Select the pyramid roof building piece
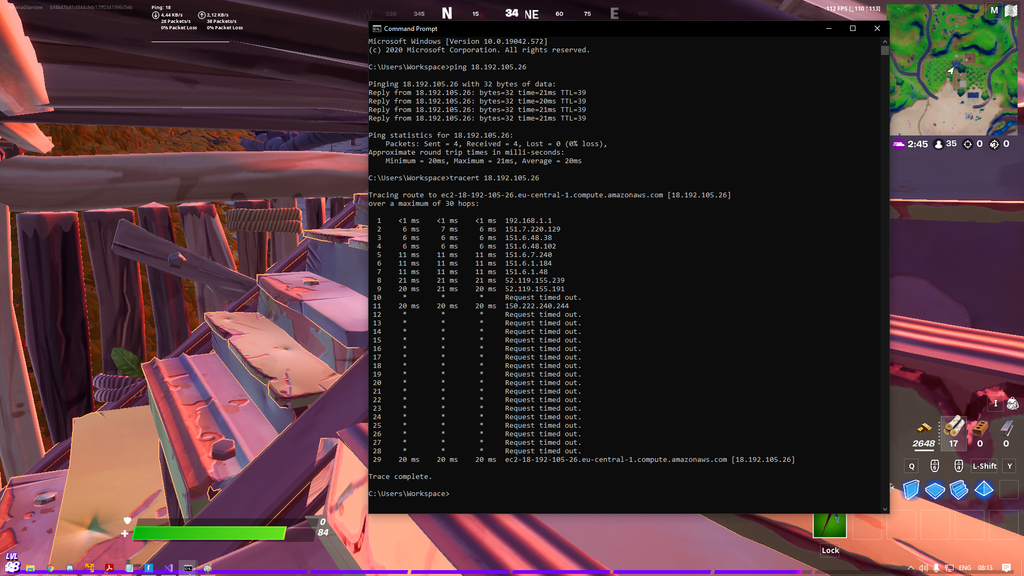This screenshot has width=1024, height=576. [x=984, y=490]
